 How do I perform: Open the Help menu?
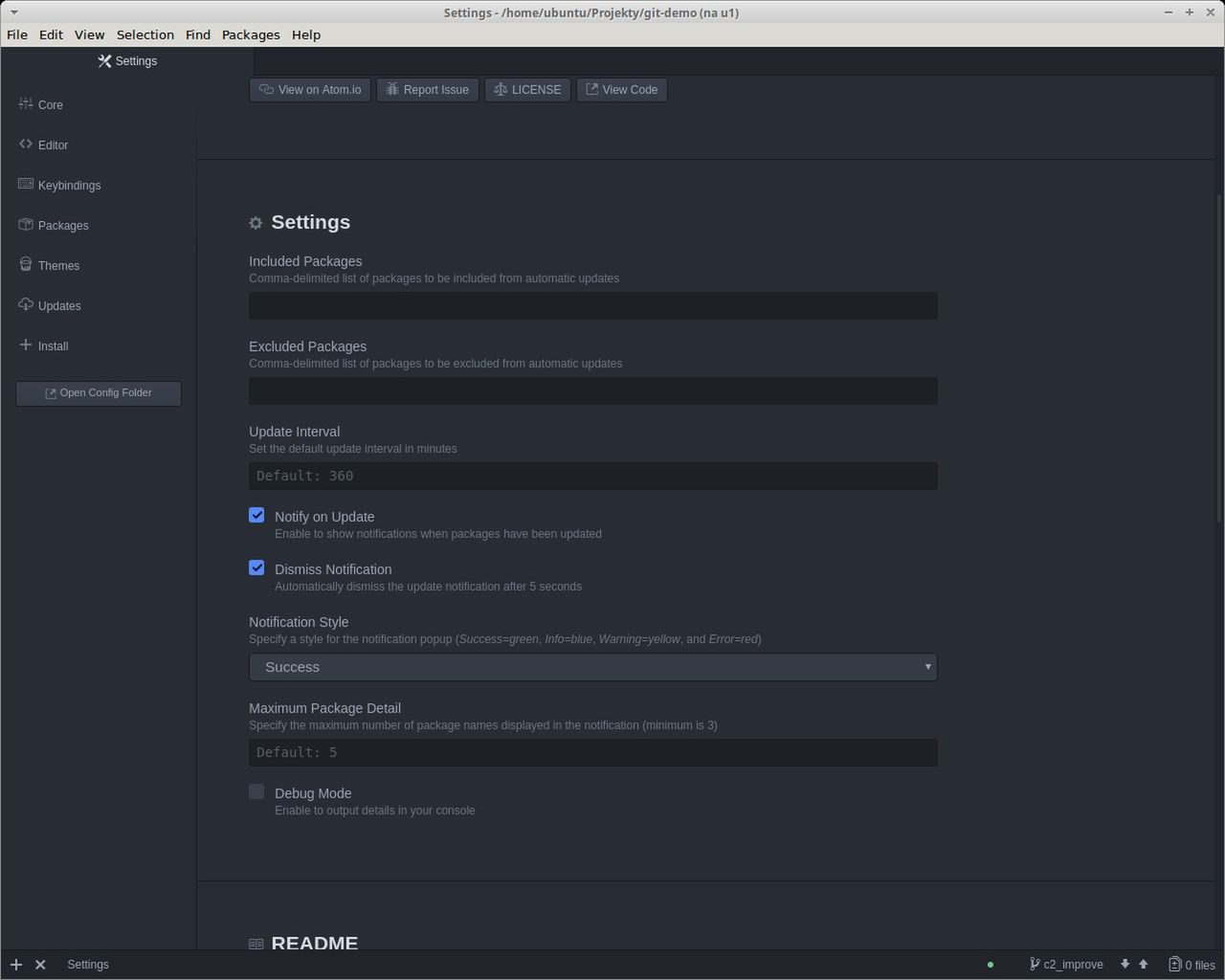306,34
